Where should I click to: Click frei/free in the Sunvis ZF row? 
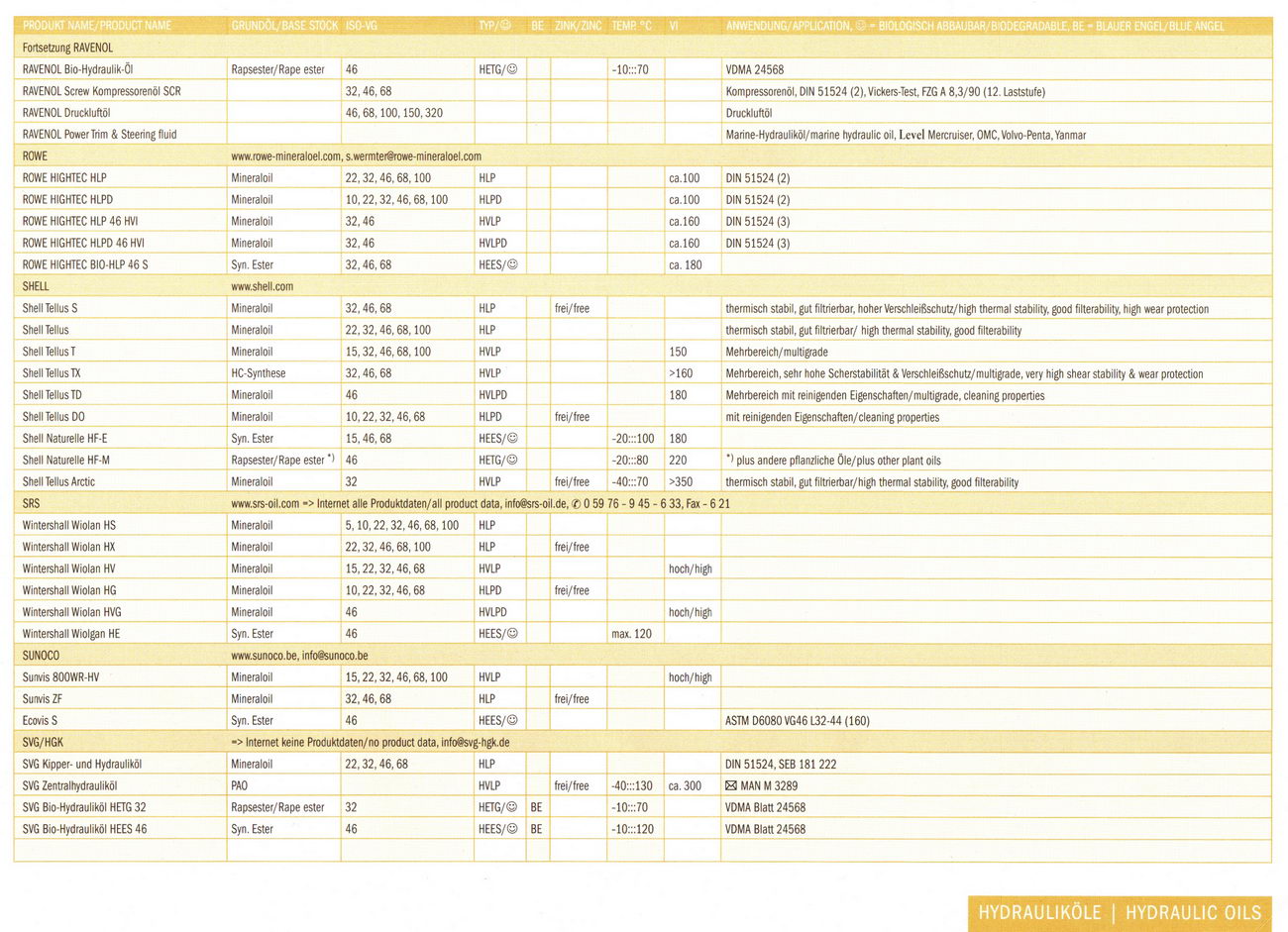coord(572,699)
